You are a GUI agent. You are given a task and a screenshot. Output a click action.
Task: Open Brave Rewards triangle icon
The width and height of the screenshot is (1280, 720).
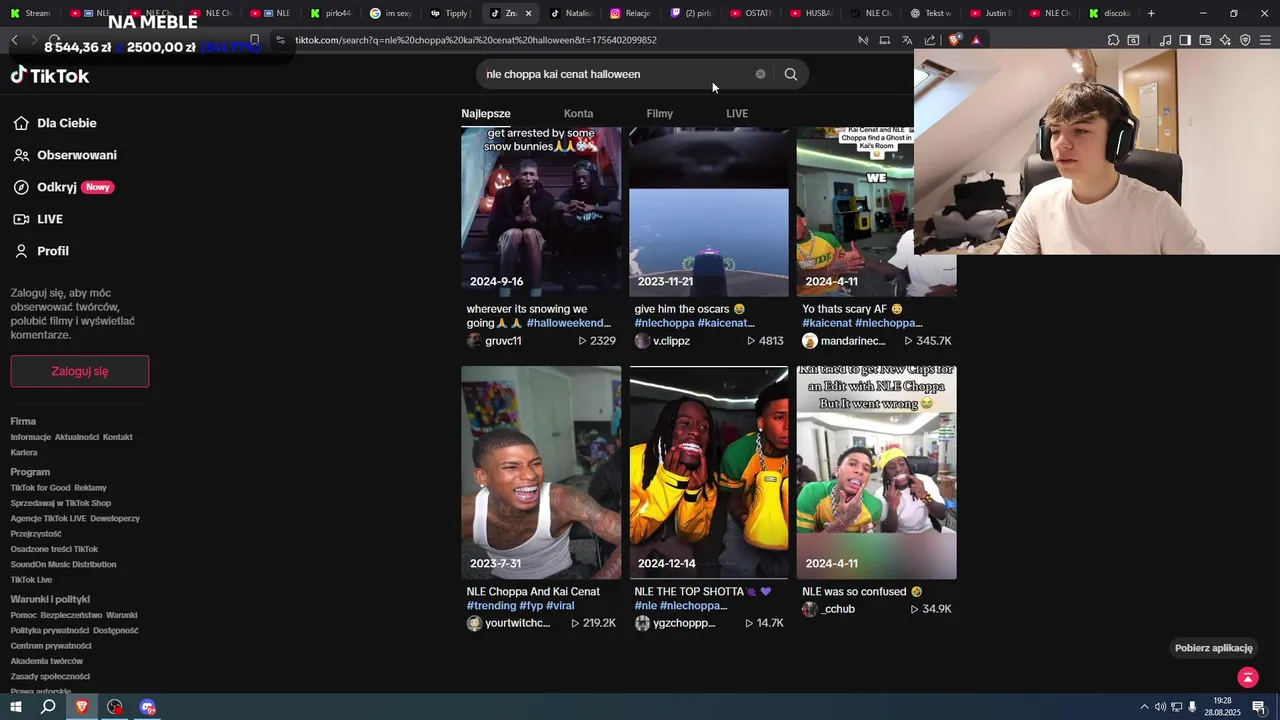pos(976,40)
